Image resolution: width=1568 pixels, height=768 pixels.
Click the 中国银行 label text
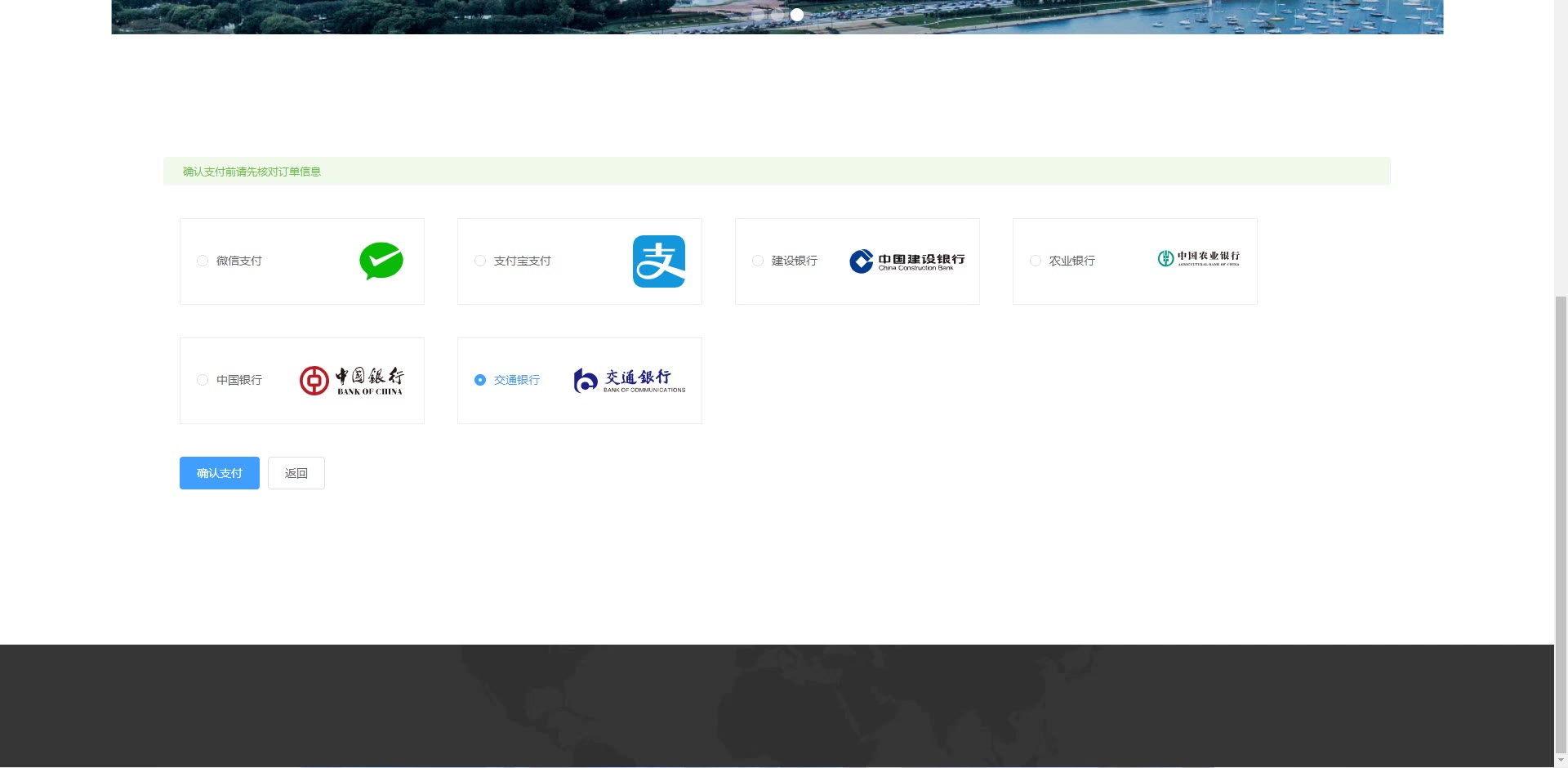[239, 380]
